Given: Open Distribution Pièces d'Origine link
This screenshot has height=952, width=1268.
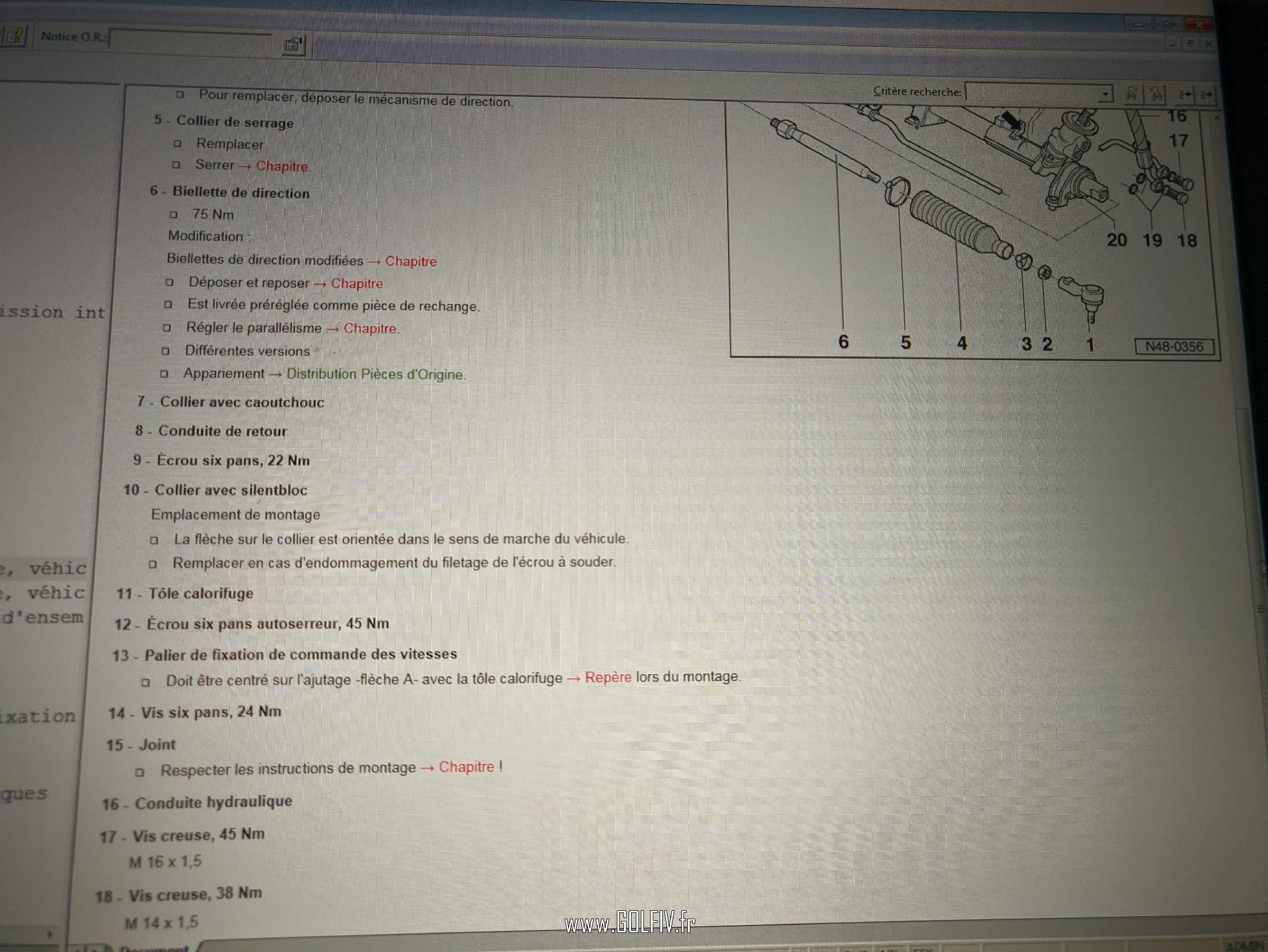Looking at the screenshot, I should coord(375,374).
